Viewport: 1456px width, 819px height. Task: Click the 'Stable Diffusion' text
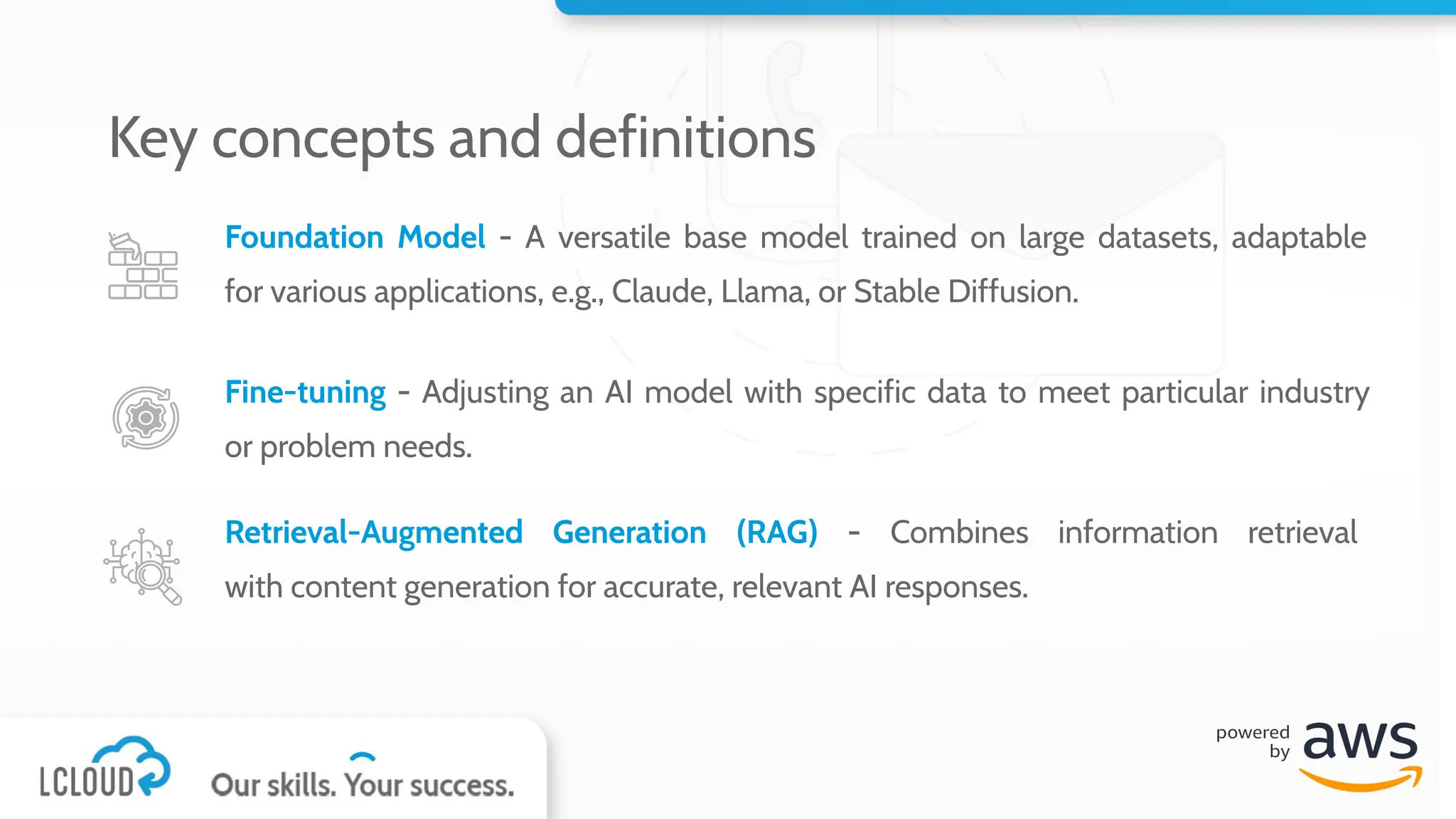click(965, 292)
